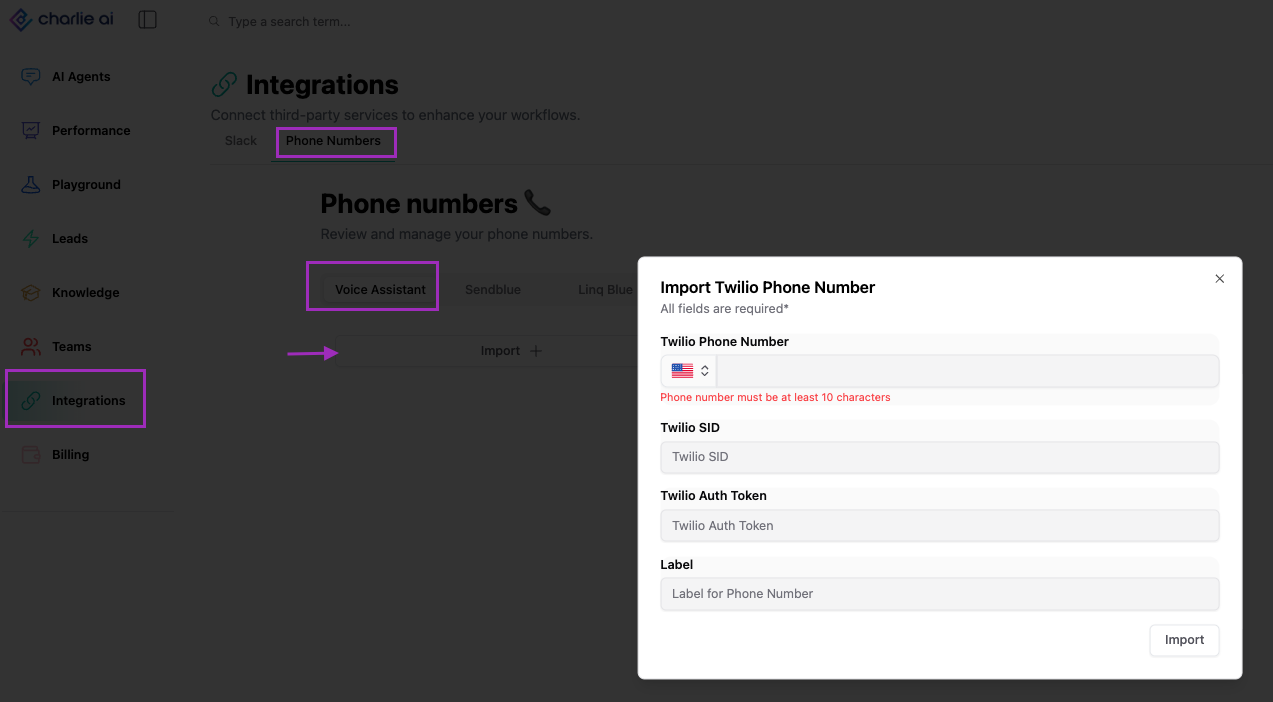1273x702 pixels.
Task: Select the Voice Assistant tab
Action: click(380, 290)
